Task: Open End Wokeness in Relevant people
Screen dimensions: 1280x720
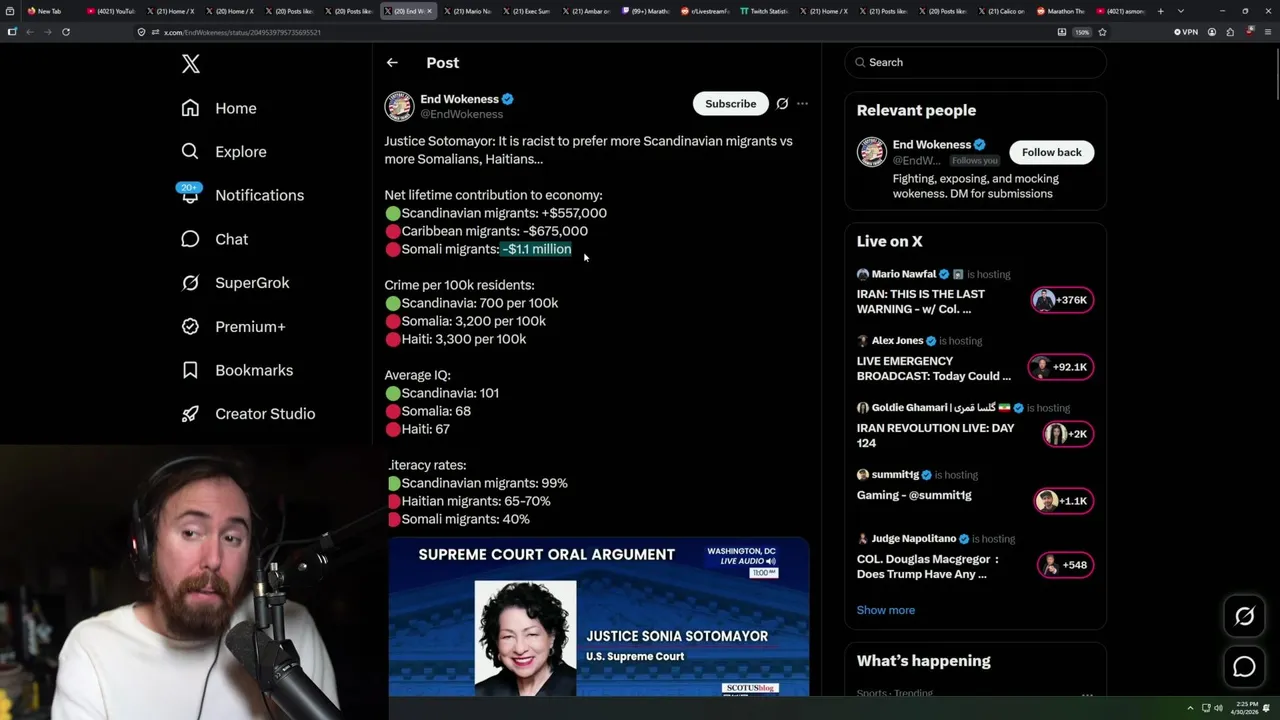Action: (931, 145)
